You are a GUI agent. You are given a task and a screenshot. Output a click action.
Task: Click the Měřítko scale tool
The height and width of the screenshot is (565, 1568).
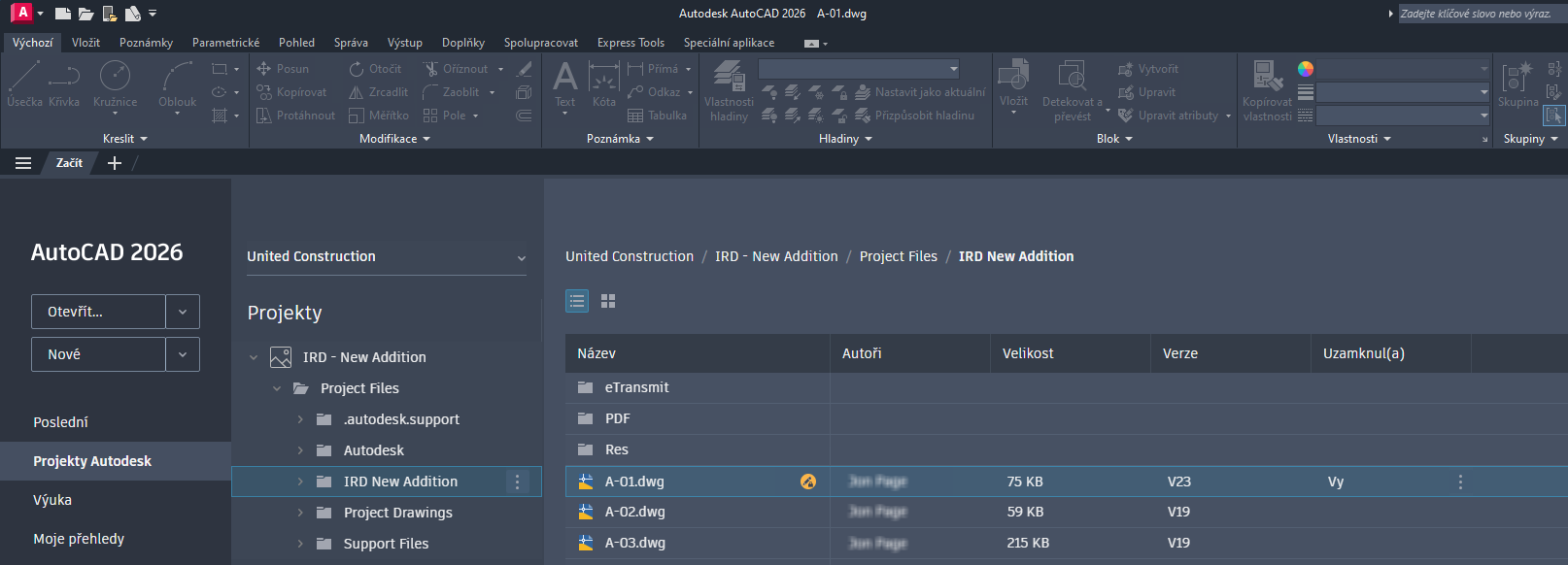(x=380, y=116)
